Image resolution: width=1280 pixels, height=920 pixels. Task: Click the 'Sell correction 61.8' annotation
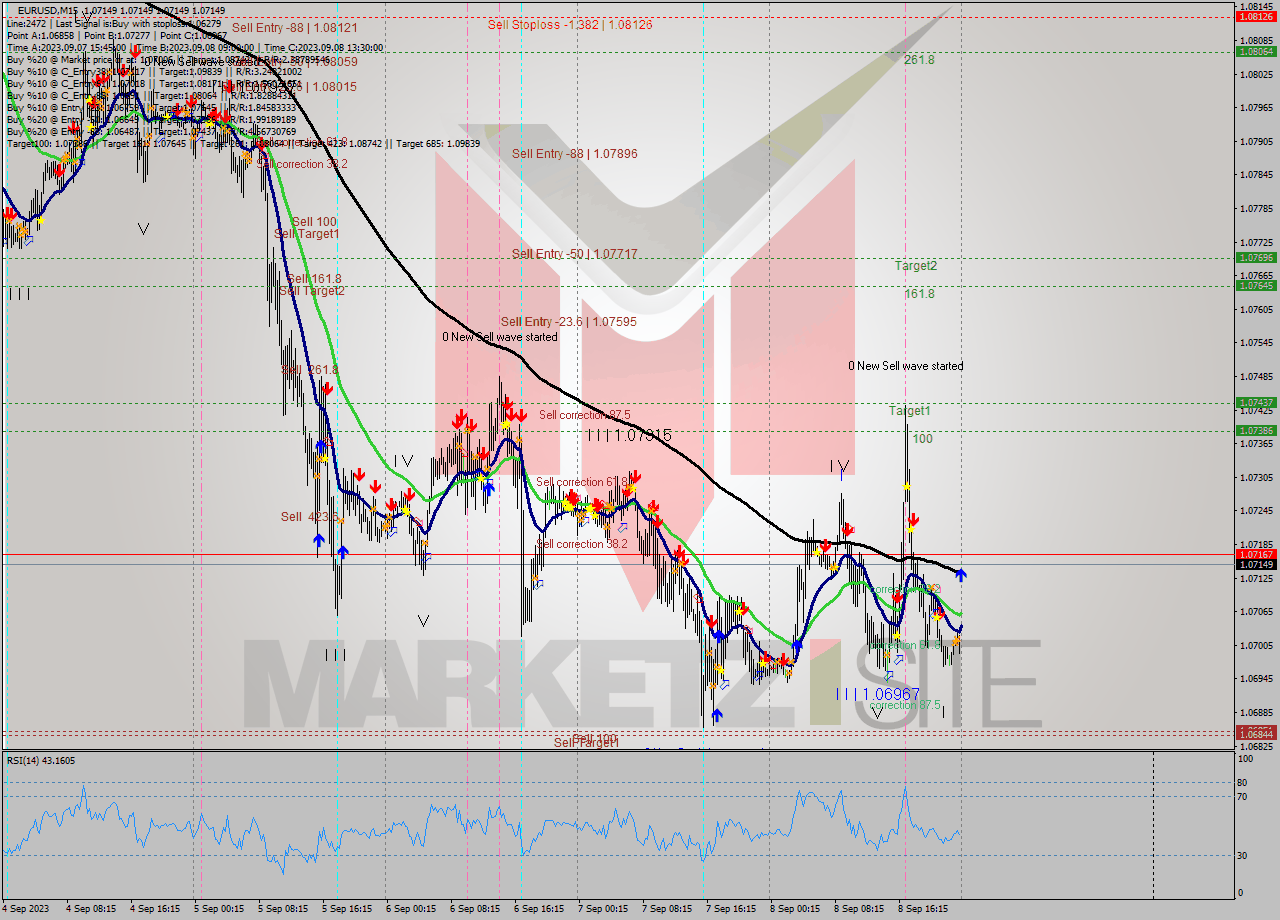[582, 482]
